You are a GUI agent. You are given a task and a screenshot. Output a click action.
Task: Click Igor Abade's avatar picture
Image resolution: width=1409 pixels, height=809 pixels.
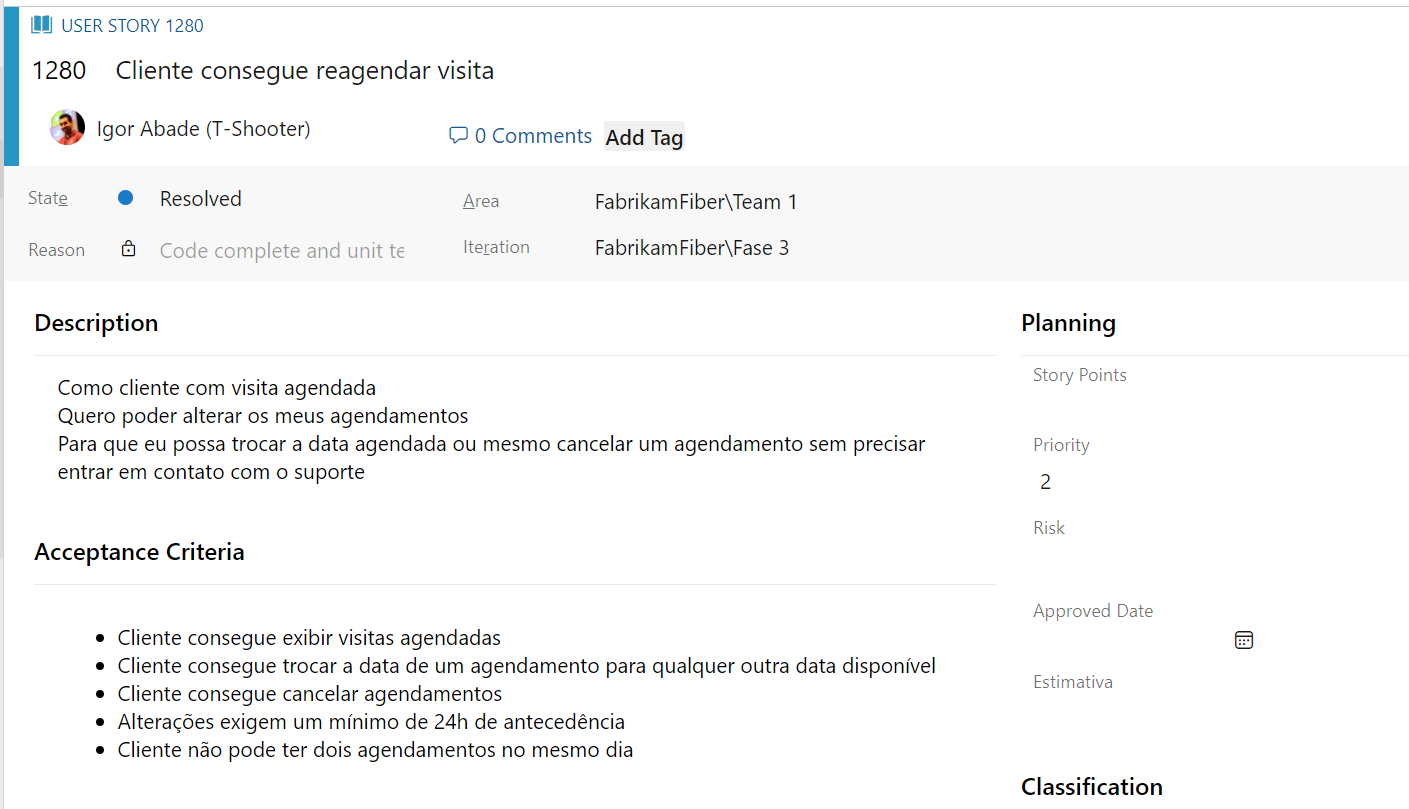(67, 128)
